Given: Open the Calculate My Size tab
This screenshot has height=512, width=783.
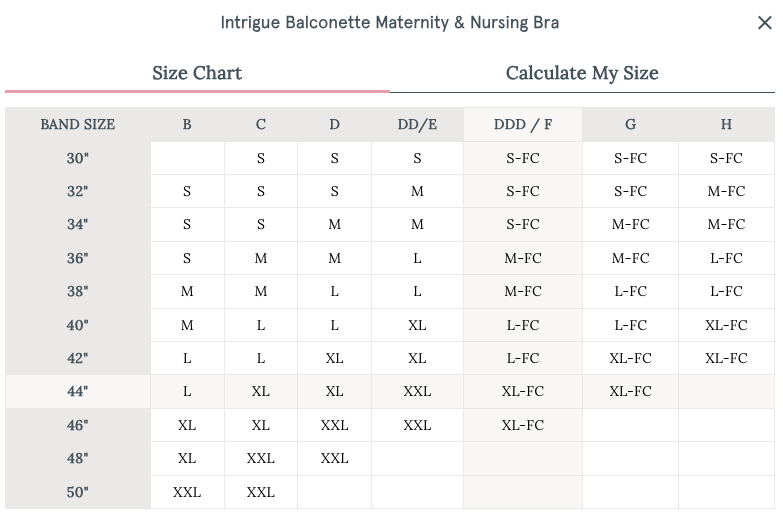Looking at the screenshot, I should [x=582, y=73].
